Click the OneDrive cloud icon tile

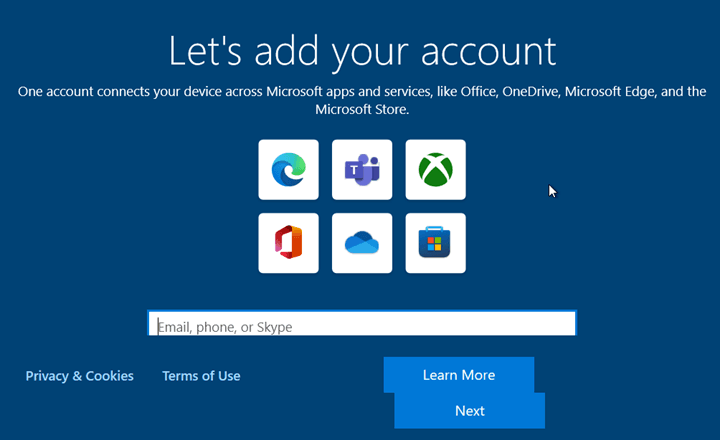362,243
